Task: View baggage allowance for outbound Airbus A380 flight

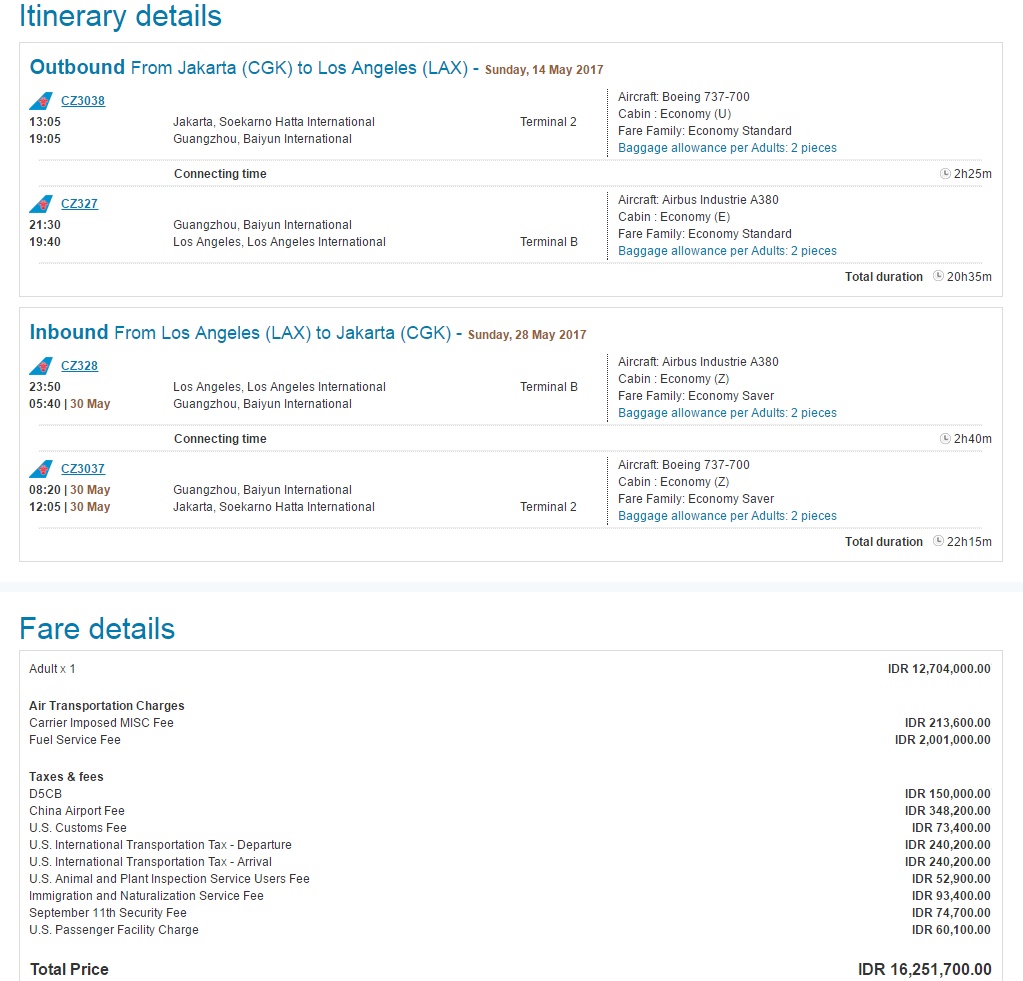Action: pyautogui.click(x=727, y=251)
